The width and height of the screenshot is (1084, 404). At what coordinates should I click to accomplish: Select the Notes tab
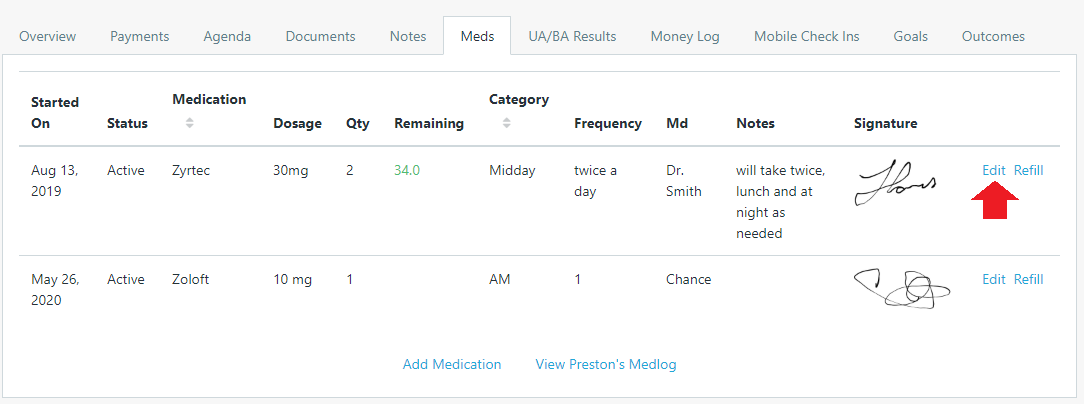408,36
